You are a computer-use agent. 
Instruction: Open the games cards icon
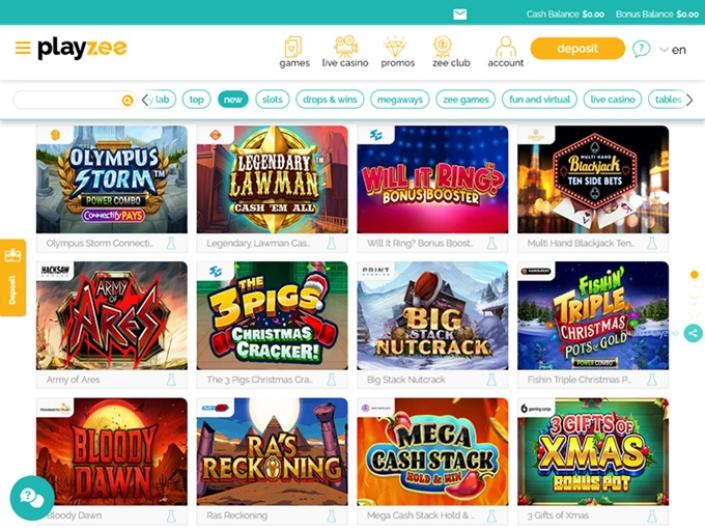coord(294,46)
